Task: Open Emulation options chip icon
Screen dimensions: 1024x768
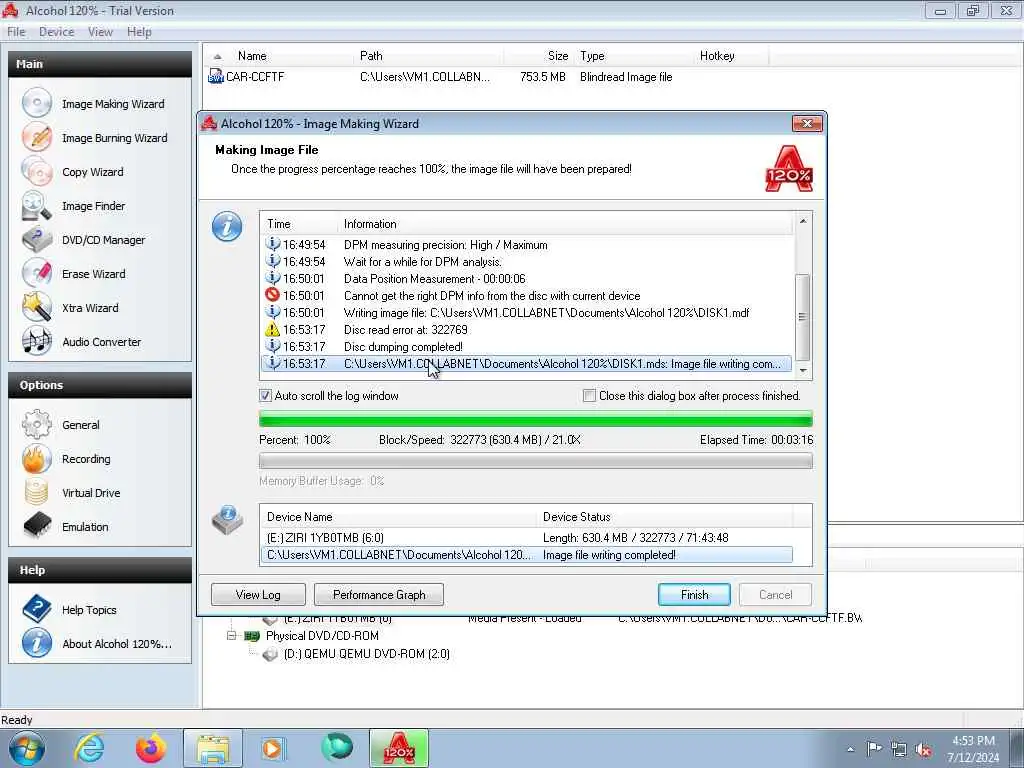Action: (37, 526)
